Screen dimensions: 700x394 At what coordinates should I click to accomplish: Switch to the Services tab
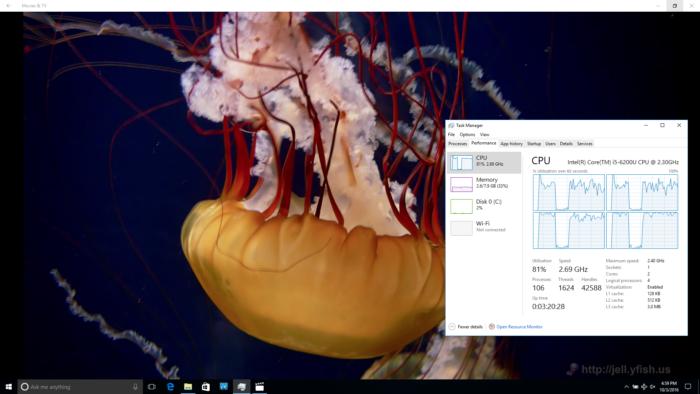[x=584, y=144]
